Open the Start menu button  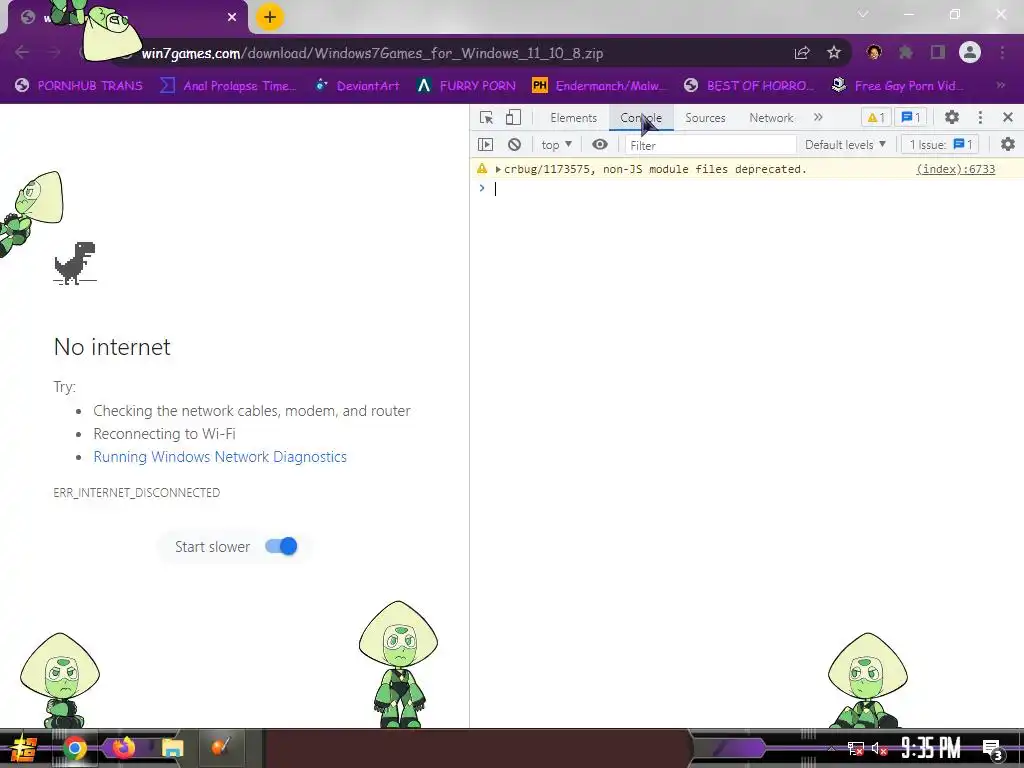click(x=24, y=748)
